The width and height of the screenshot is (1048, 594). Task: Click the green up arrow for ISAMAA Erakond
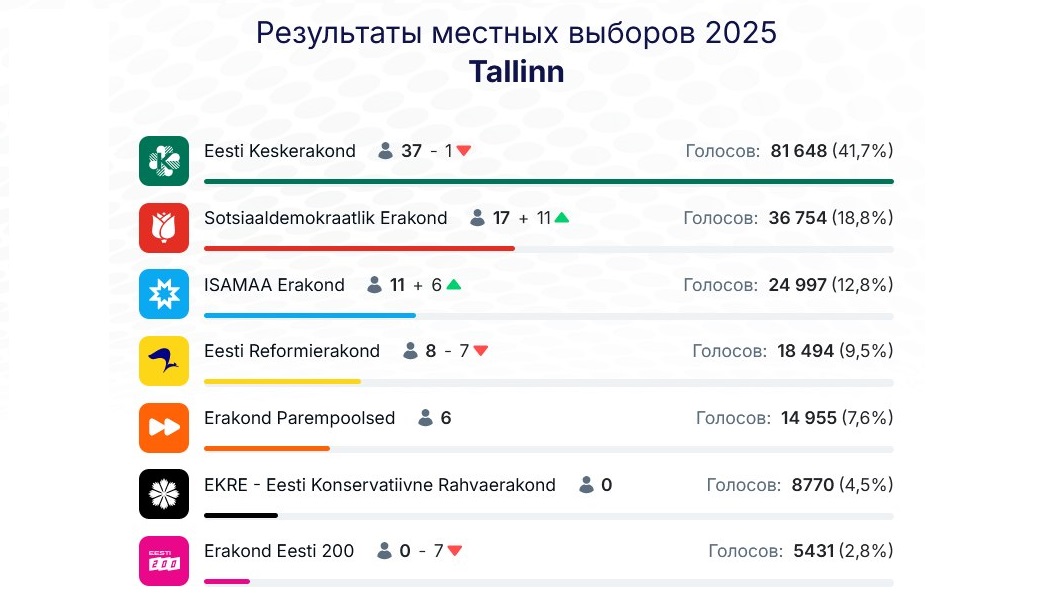(454, 285)
